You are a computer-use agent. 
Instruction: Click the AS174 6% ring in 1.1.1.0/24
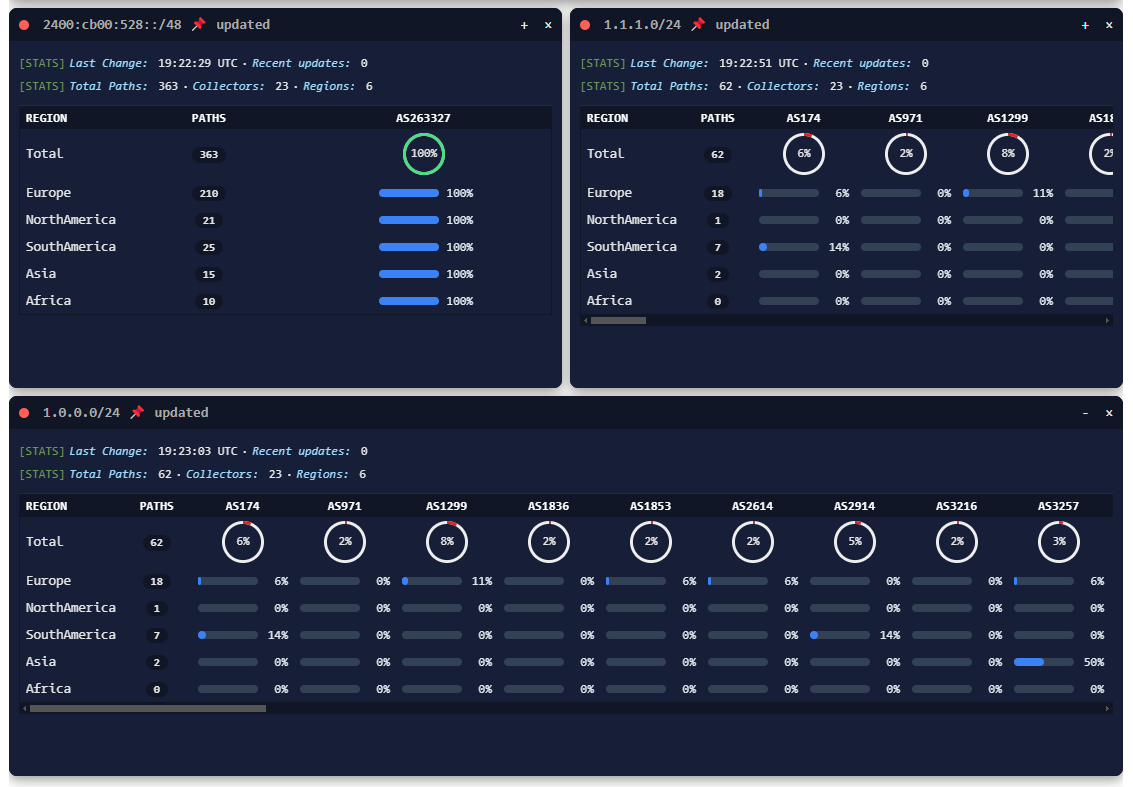pos(804,154)
